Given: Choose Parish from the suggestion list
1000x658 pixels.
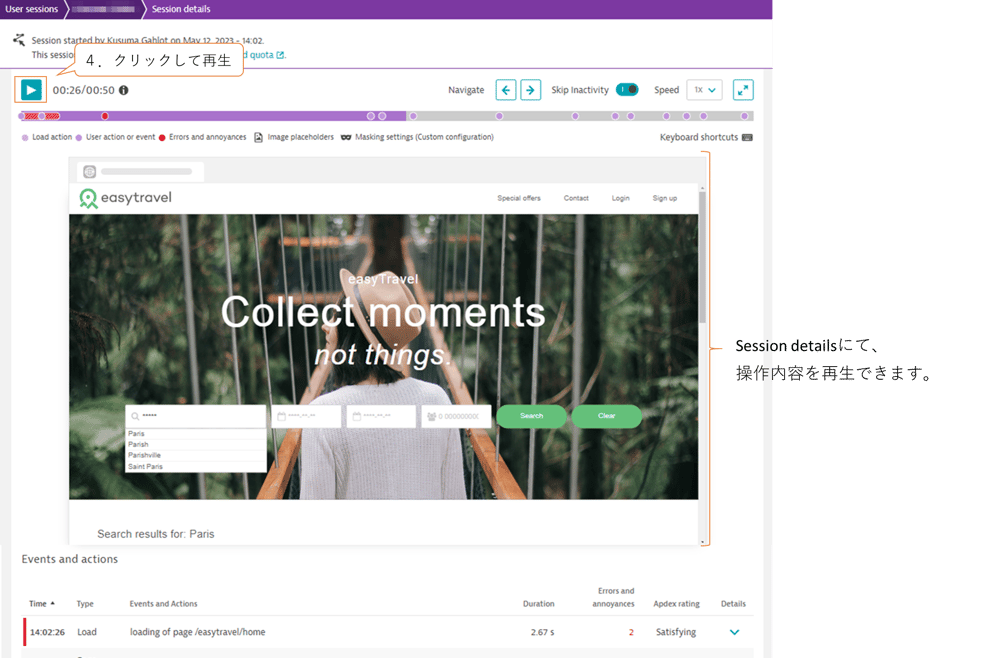Looking at the screenshot, I should (196, 444).
